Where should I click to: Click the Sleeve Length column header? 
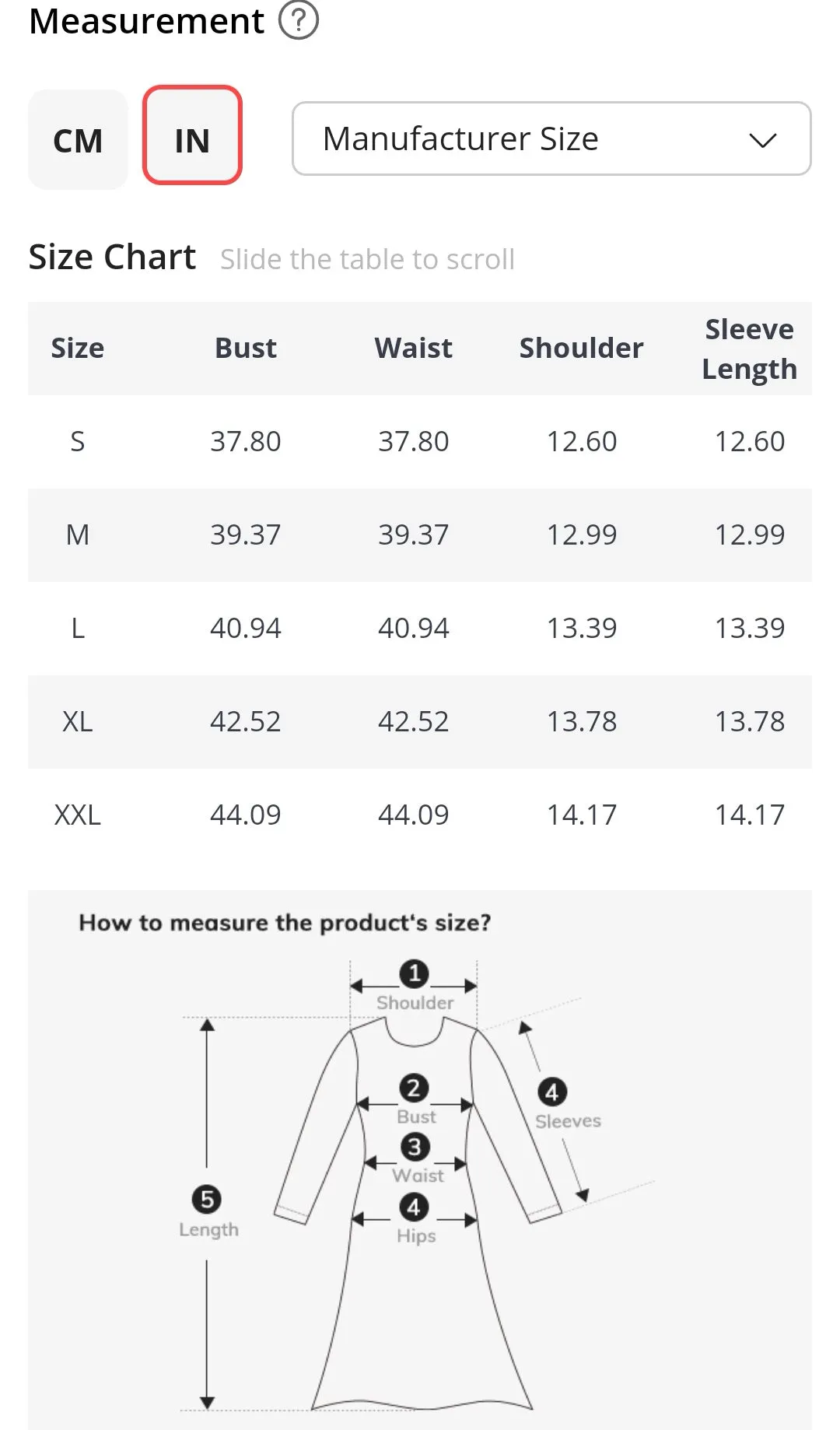point(750,349)
